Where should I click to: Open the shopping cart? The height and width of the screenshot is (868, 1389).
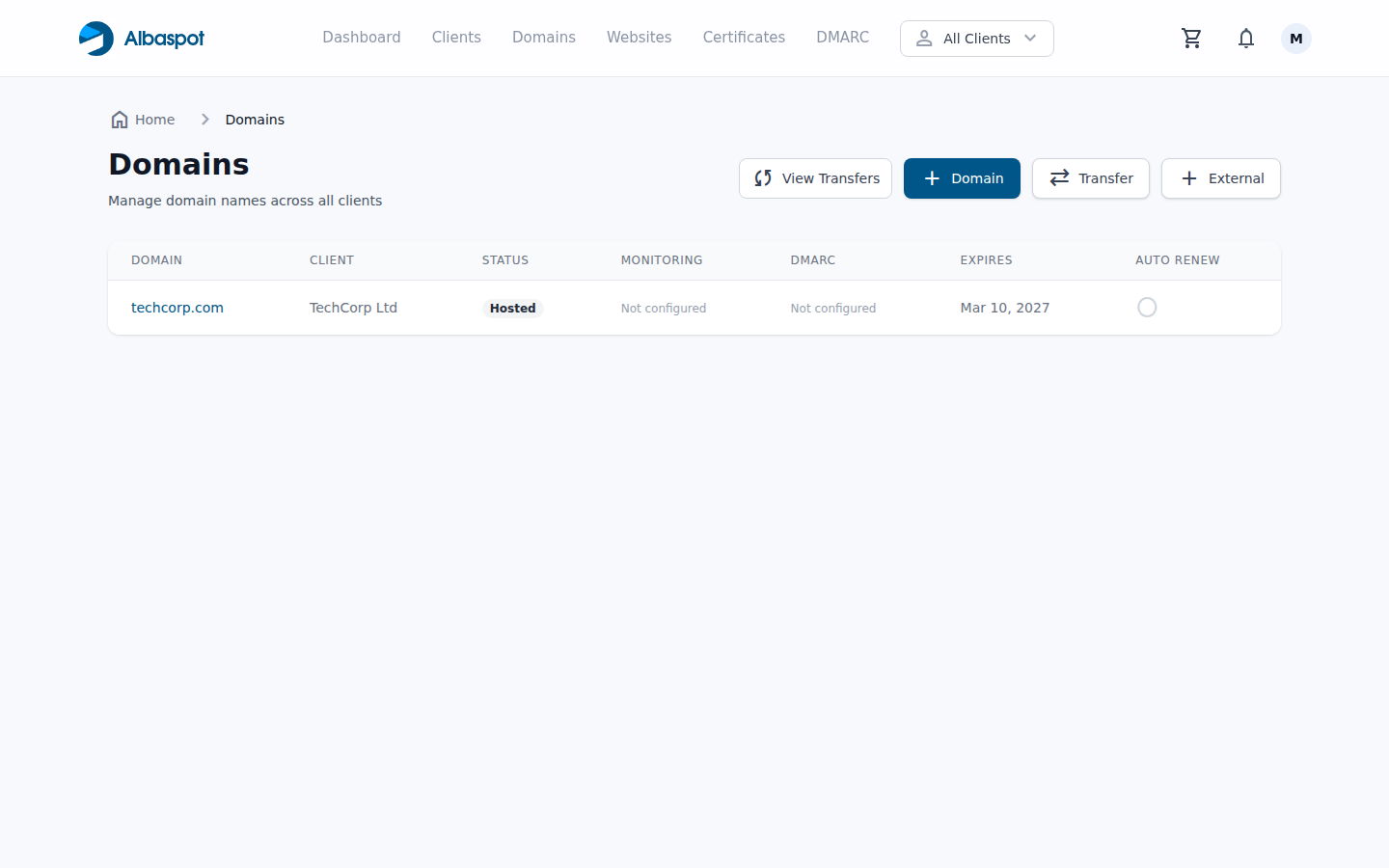(x=1191, y=39)
